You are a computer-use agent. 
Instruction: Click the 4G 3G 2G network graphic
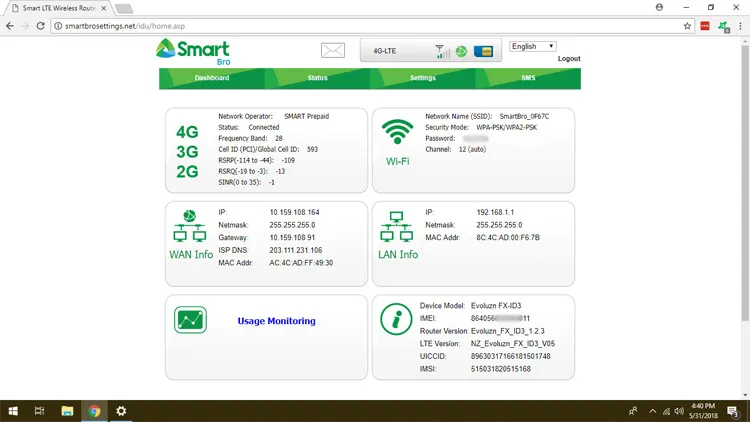pyautogui.click(x=187, y=152)
